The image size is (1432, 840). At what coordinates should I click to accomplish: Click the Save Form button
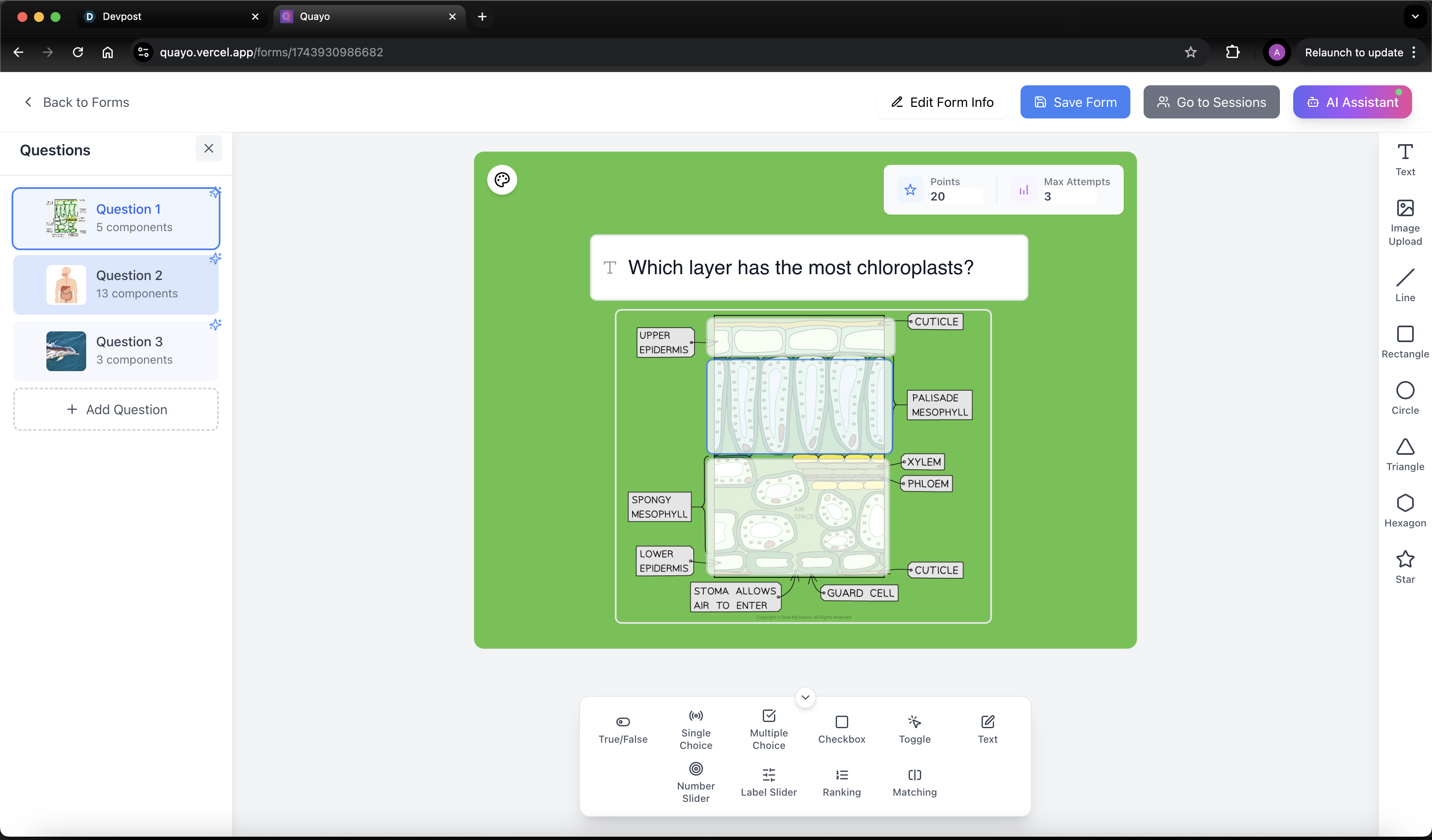1074,102
